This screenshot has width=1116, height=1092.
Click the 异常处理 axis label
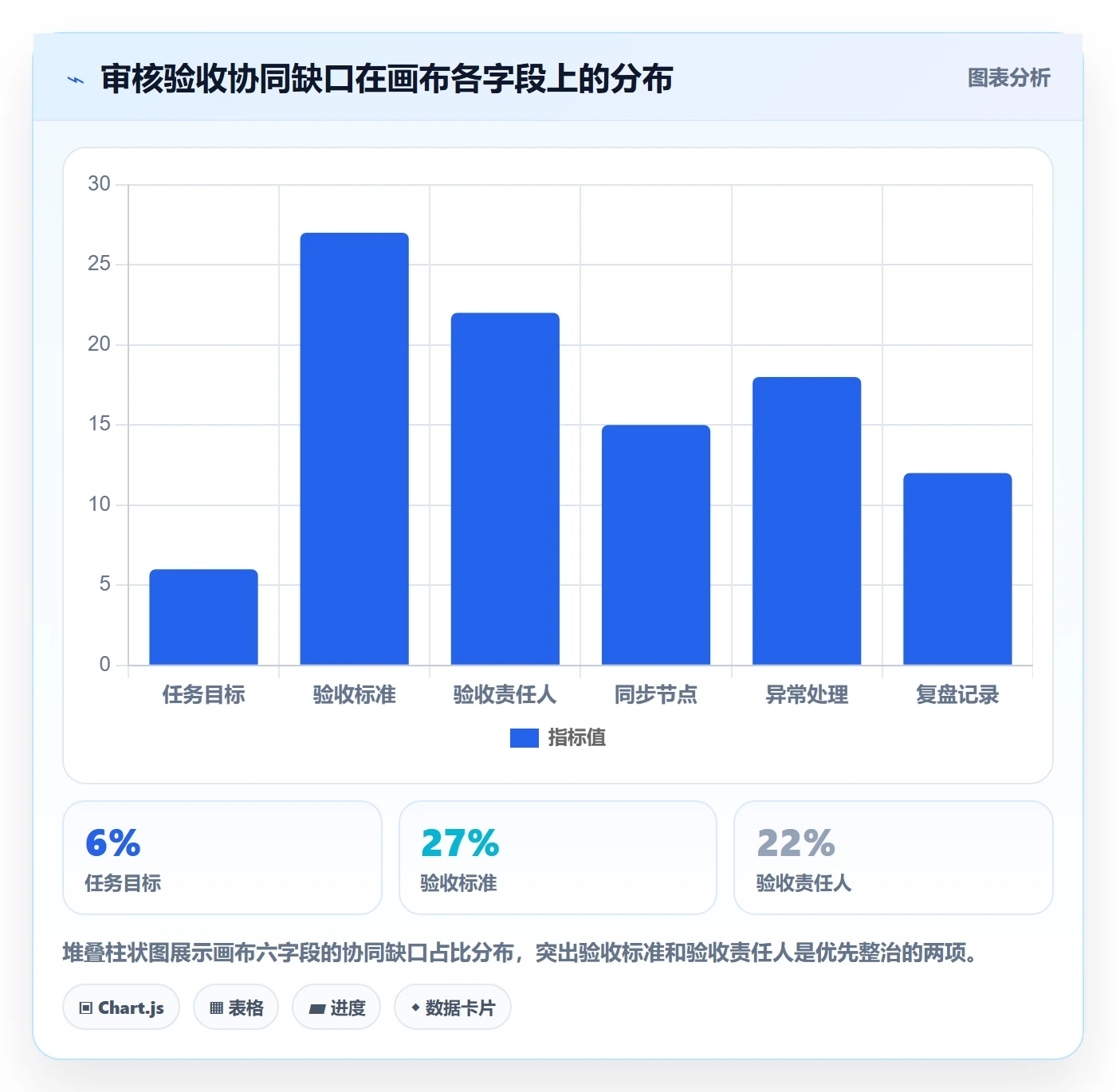[x=807, y=695]
